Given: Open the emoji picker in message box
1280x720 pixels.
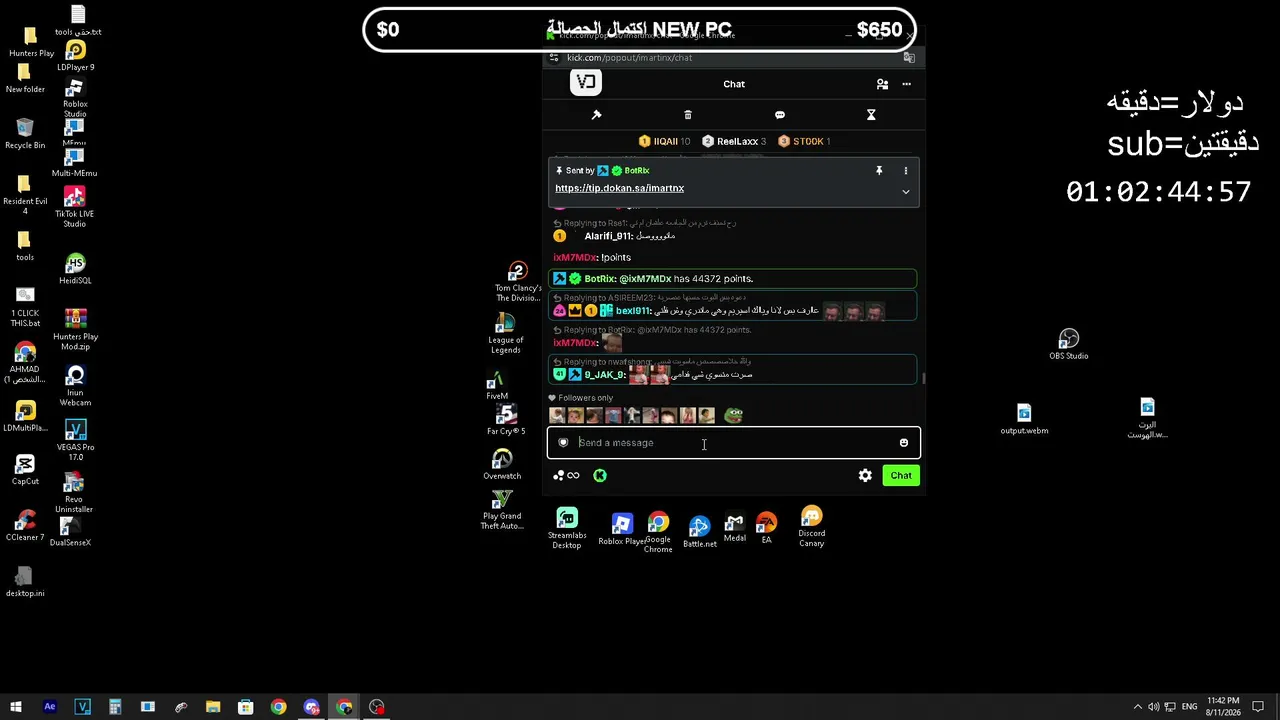Looking at the screenshot, I should [x=904, y=443].
